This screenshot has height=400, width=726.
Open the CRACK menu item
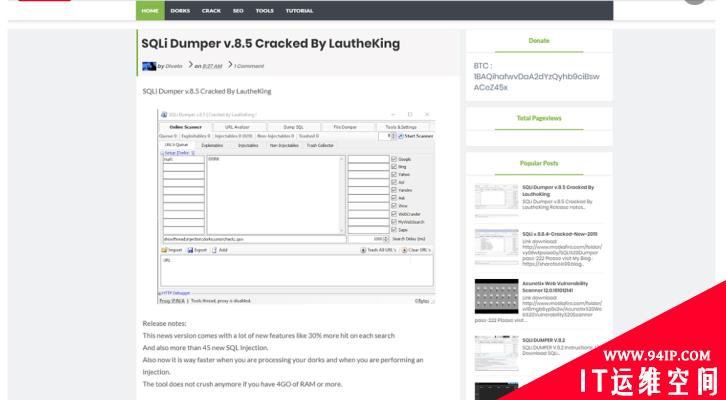tap(211, 11)
